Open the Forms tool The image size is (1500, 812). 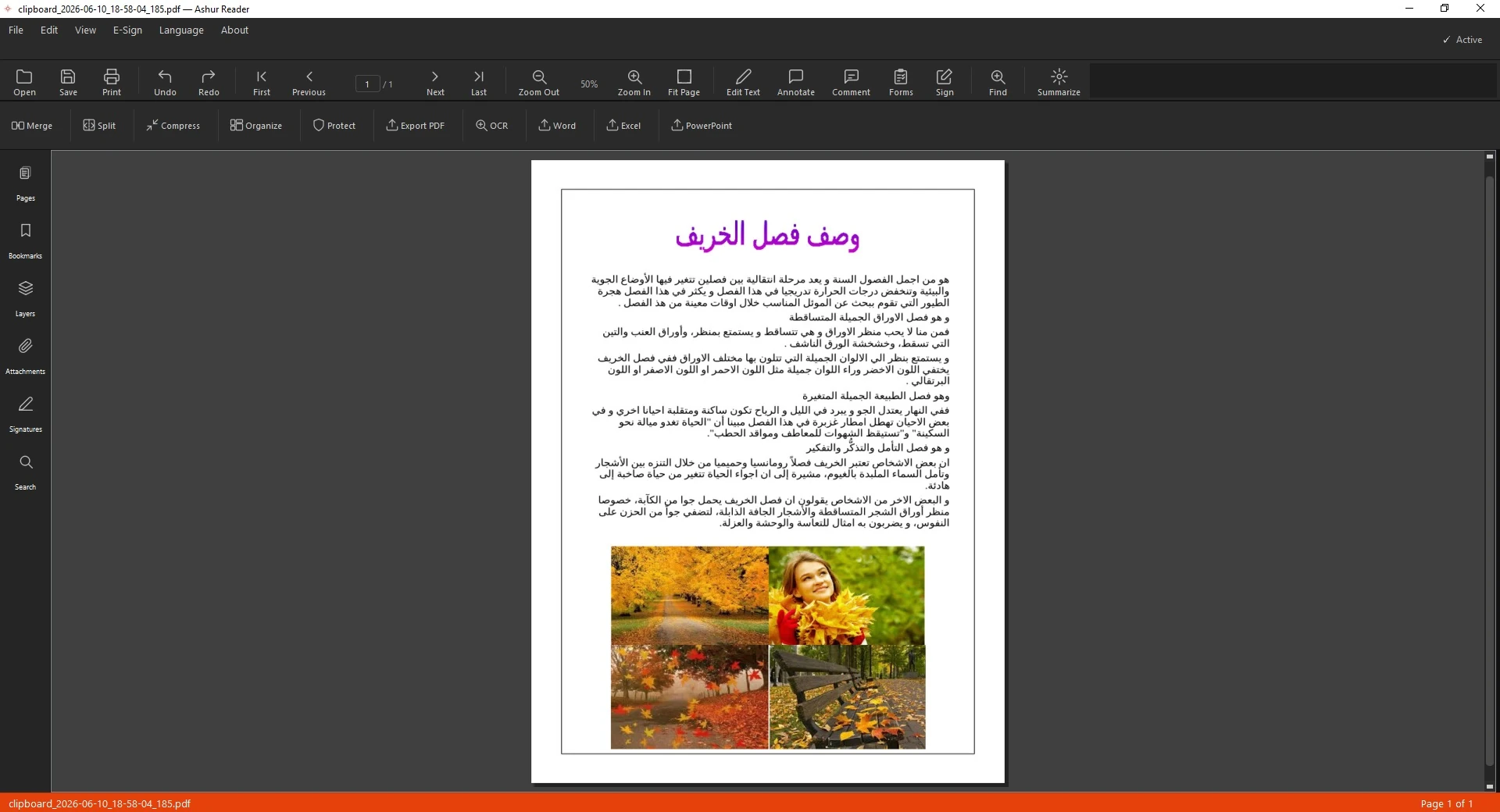[901, 82]
